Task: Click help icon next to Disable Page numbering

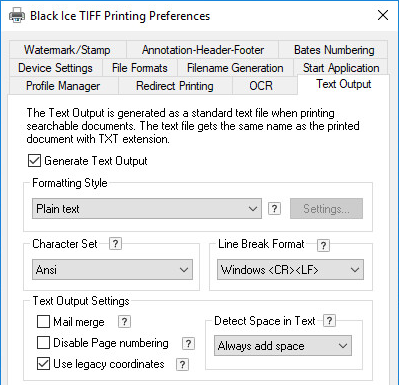Action: 188,343
